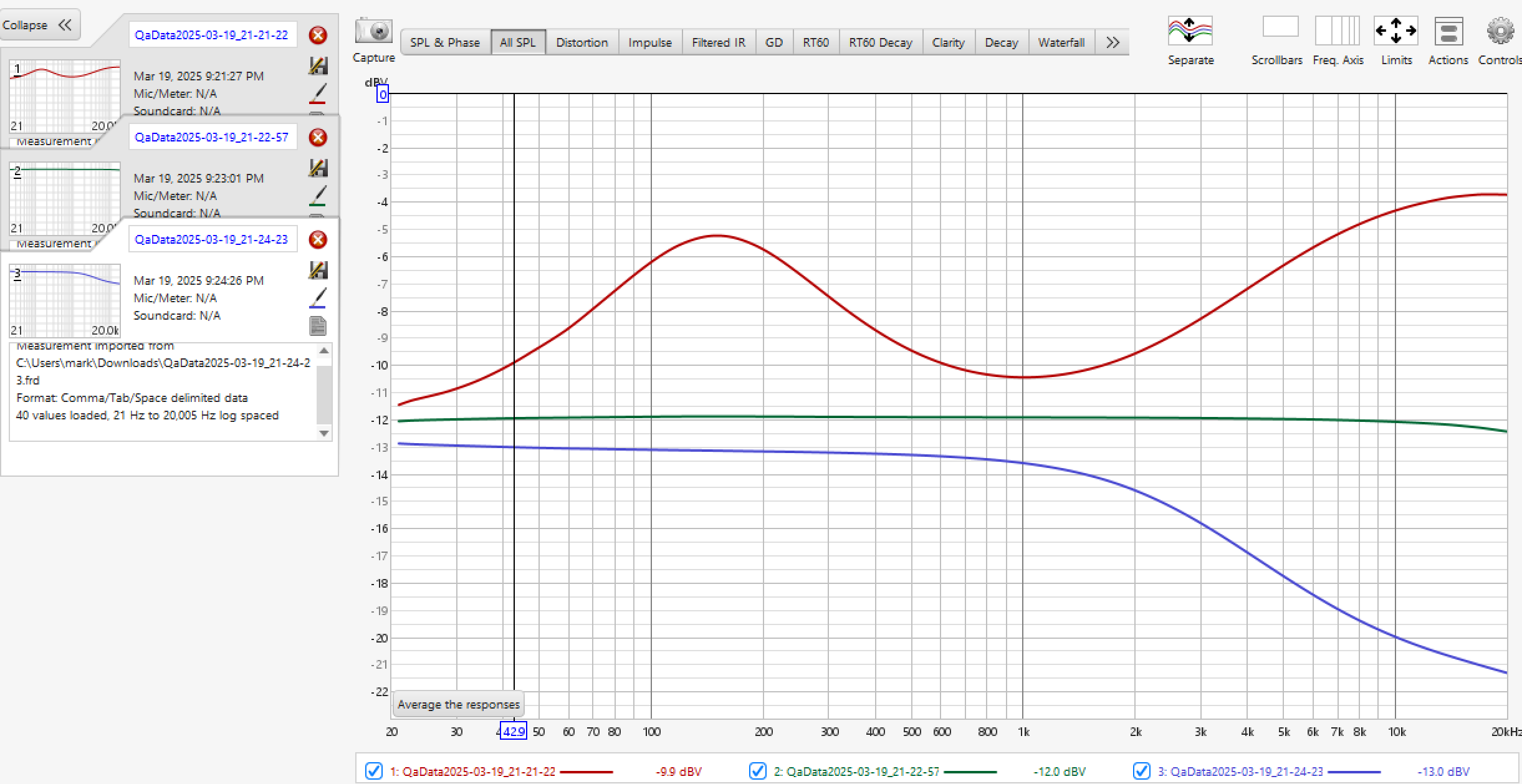Screen dimensions: 1522x784
Task: Open the Waterfall tab
Action: coord(1061,42)
